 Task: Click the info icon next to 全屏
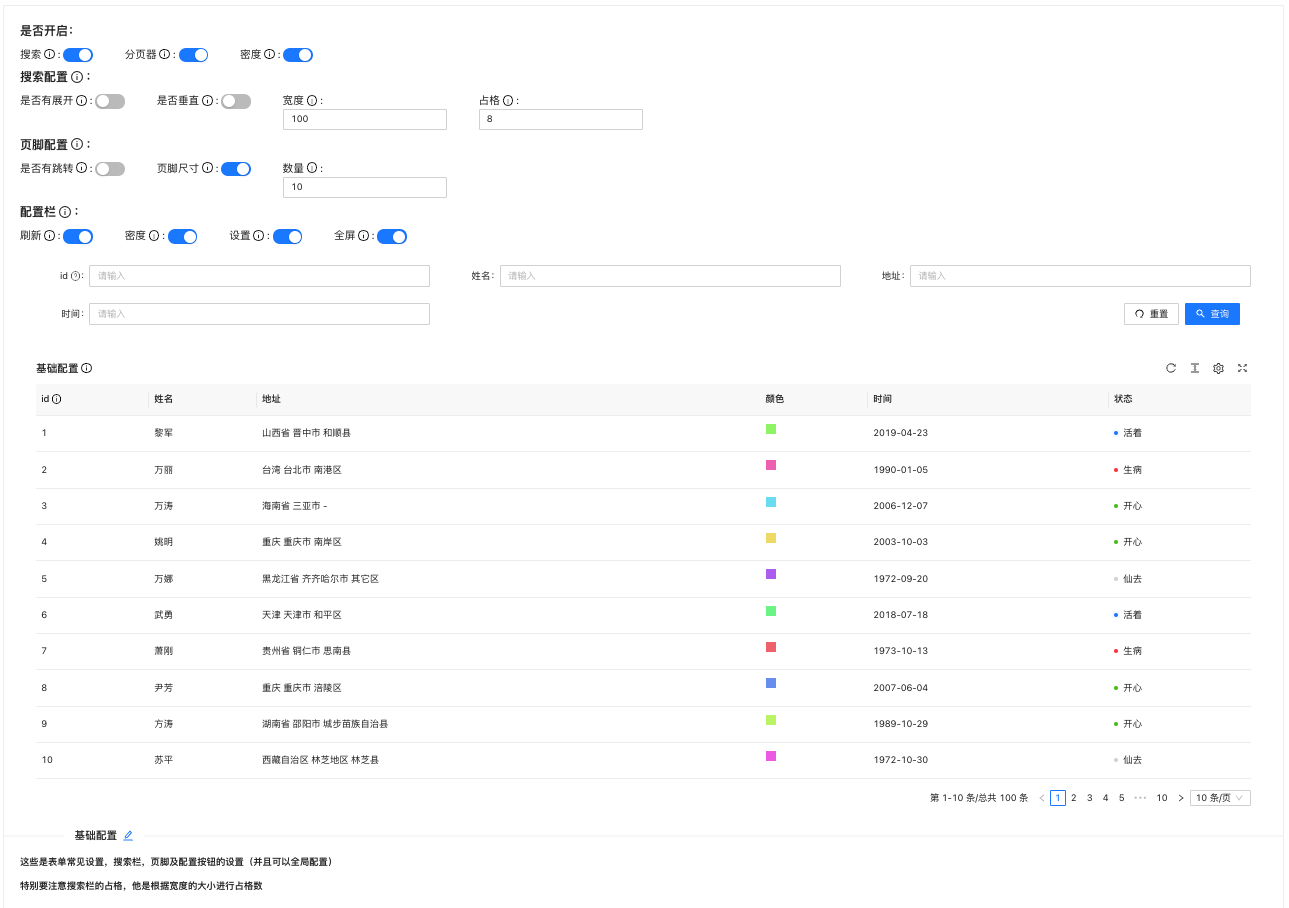[364, 236]
